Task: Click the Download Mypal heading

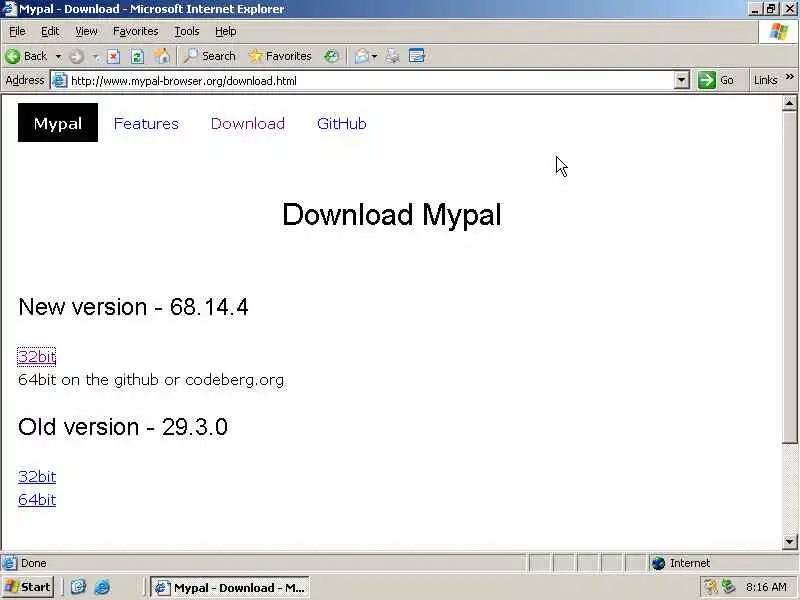Action: point(392,215)
